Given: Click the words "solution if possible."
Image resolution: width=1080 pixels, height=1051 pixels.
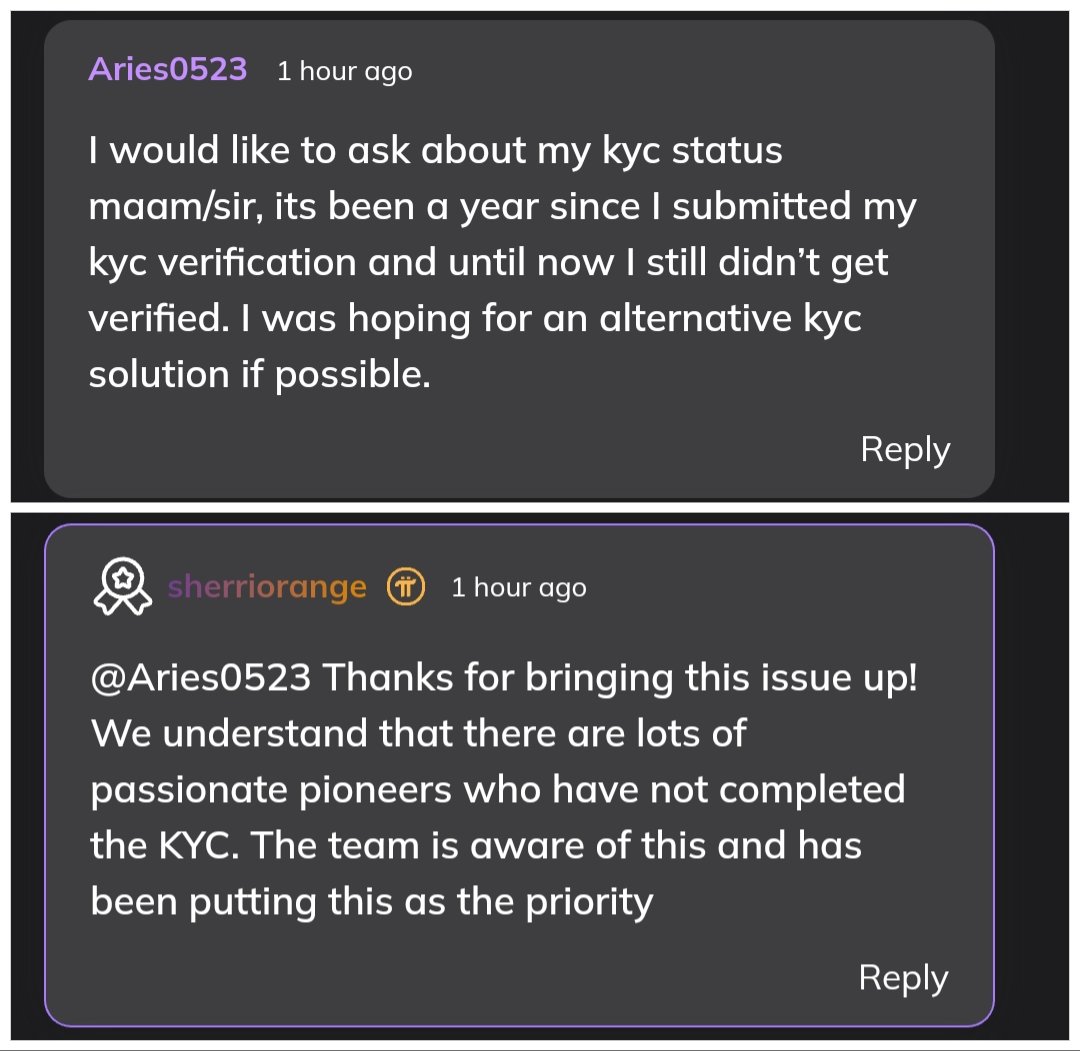Looking at the screenshot, I should coord(260,374).
